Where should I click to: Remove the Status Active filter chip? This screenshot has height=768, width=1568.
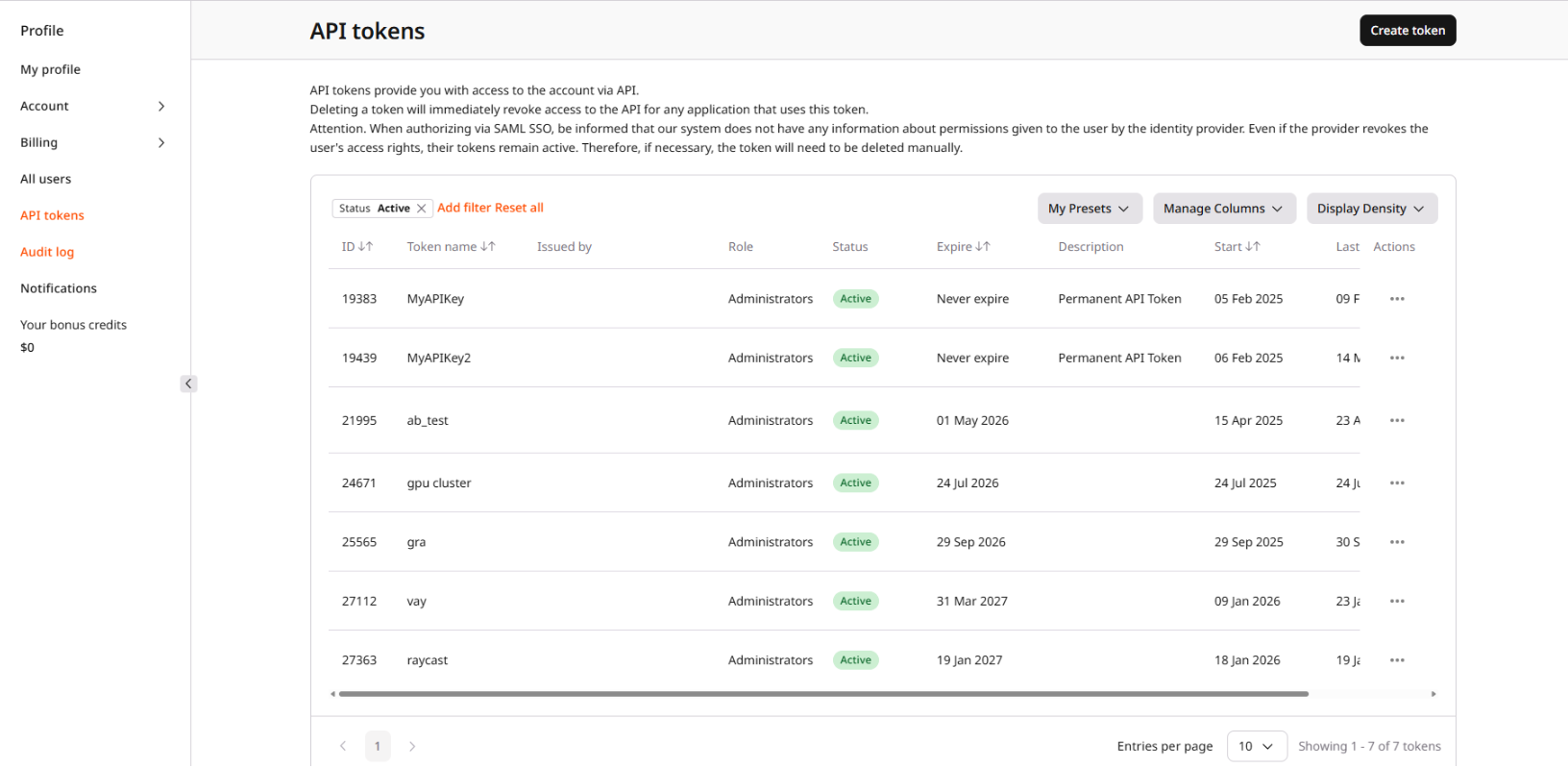pos(421,209)
